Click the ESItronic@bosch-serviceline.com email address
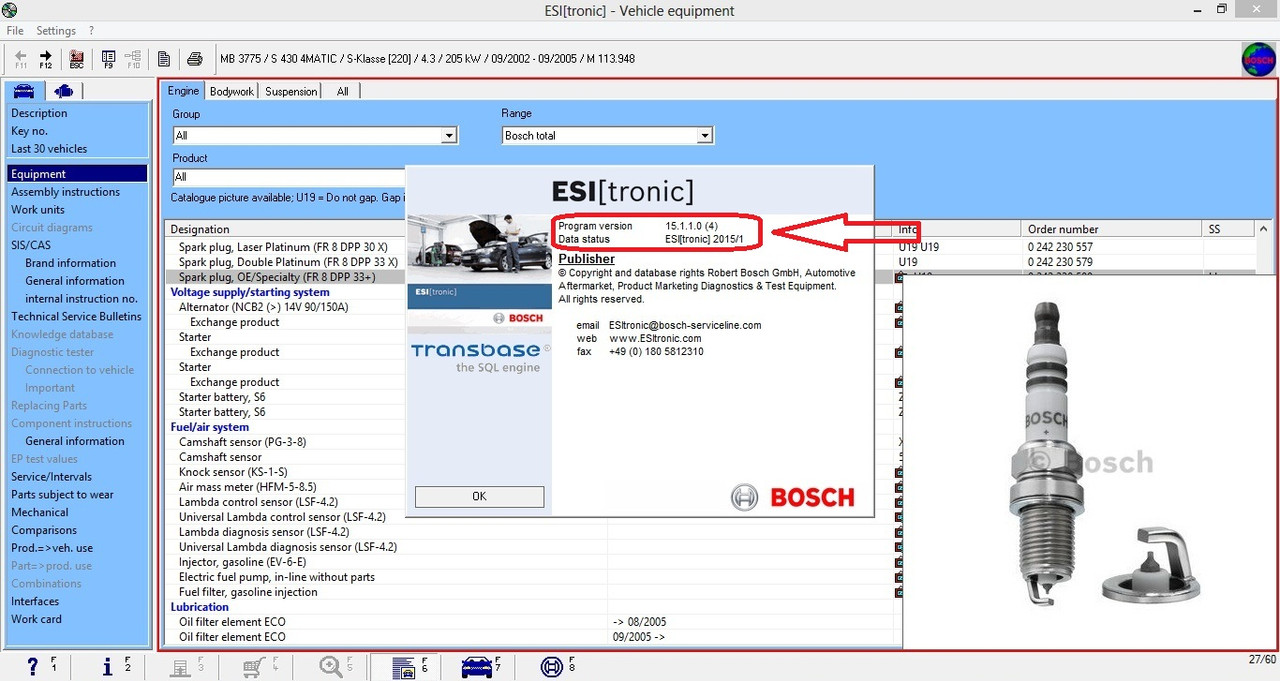This screenshot has height=681, width=1280. pyautogui.click(x=685, y=326)
